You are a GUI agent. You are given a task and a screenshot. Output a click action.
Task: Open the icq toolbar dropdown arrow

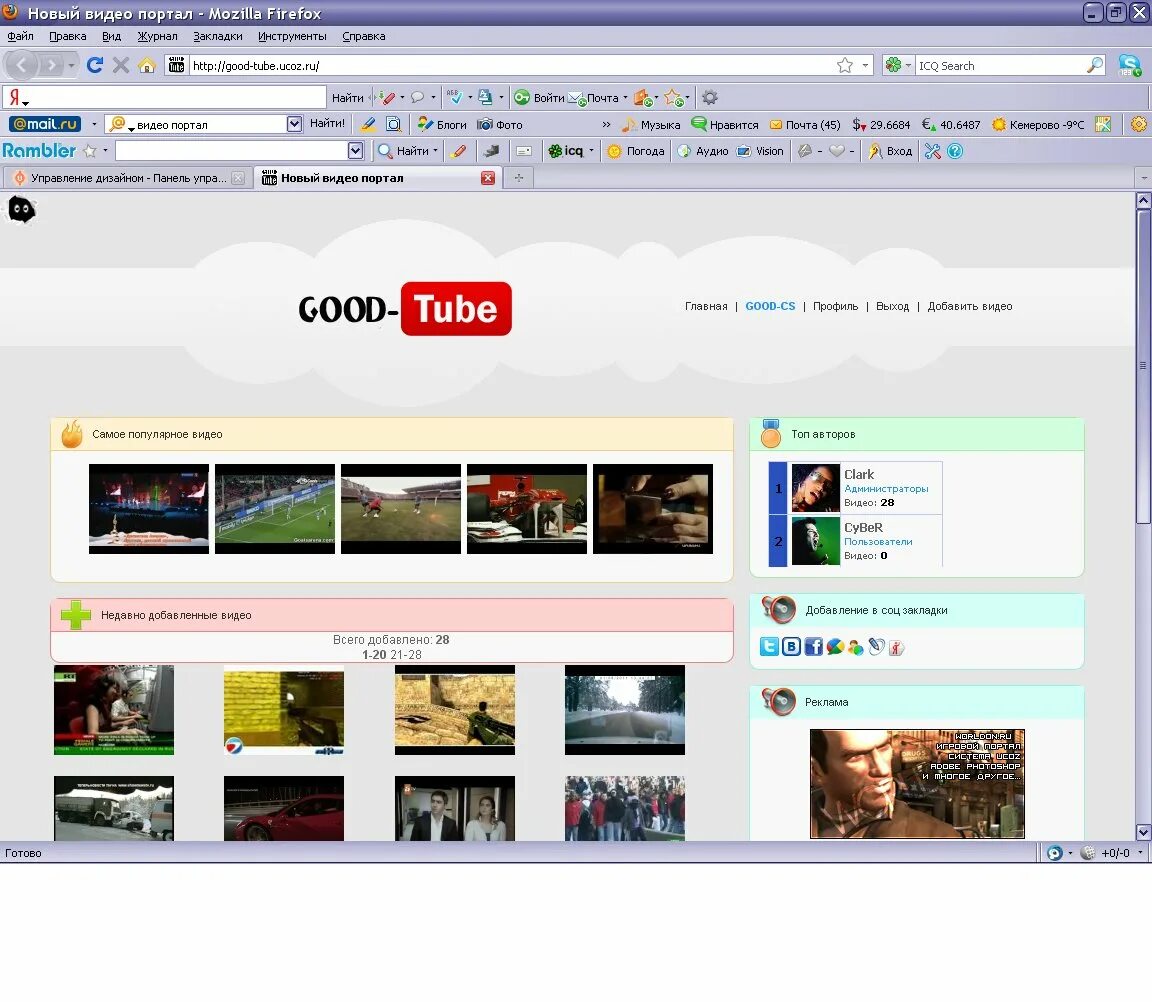(591, 151)
